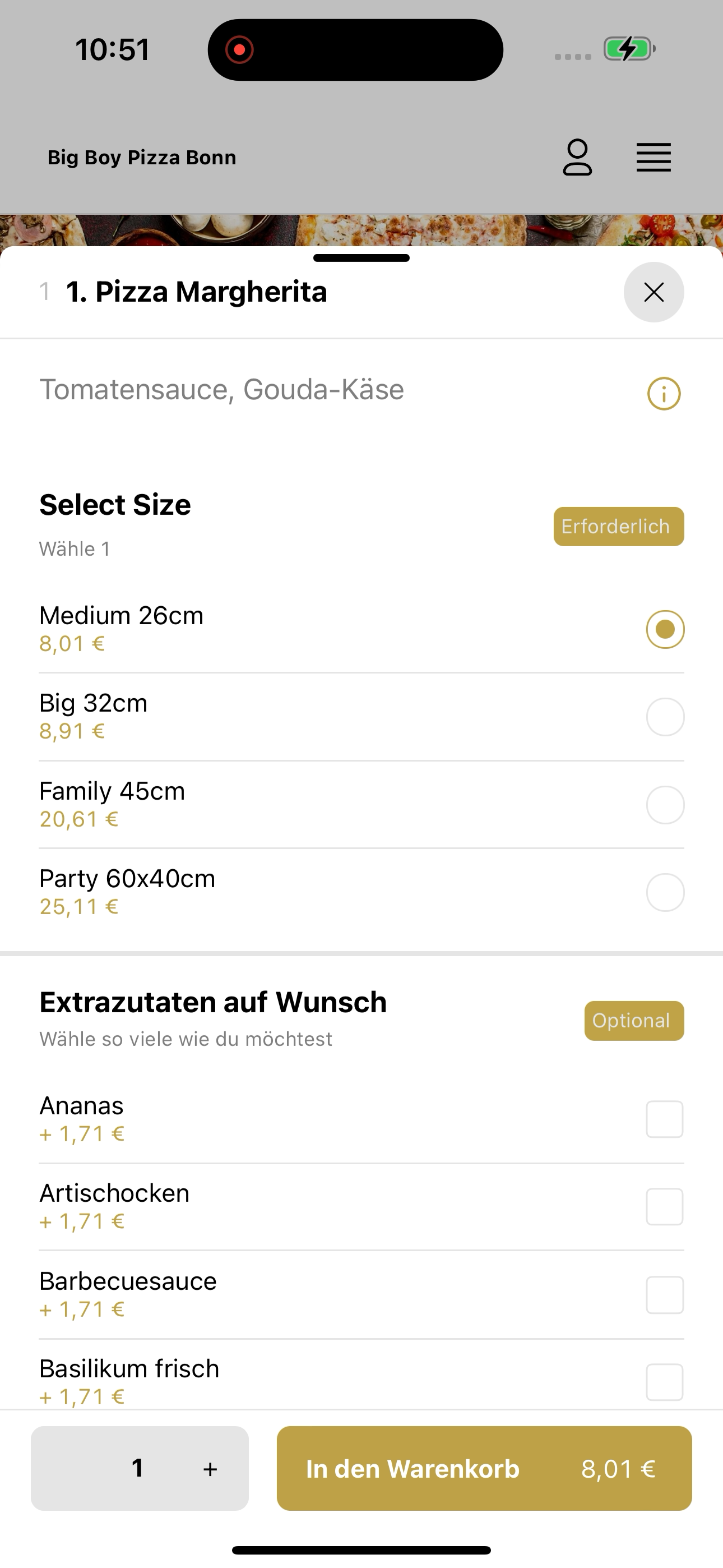Tap the Optional badge
Image resolution: width=723 pixels, height=1568 pixels.
click(634, 1021)
